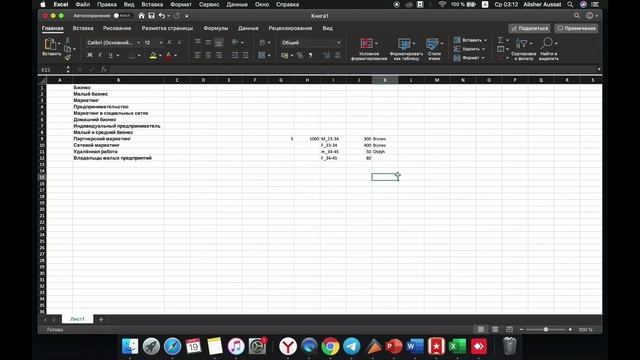Click the Percent style icon
This screenshot has width=640, height=360.
(x=300, y=55)
